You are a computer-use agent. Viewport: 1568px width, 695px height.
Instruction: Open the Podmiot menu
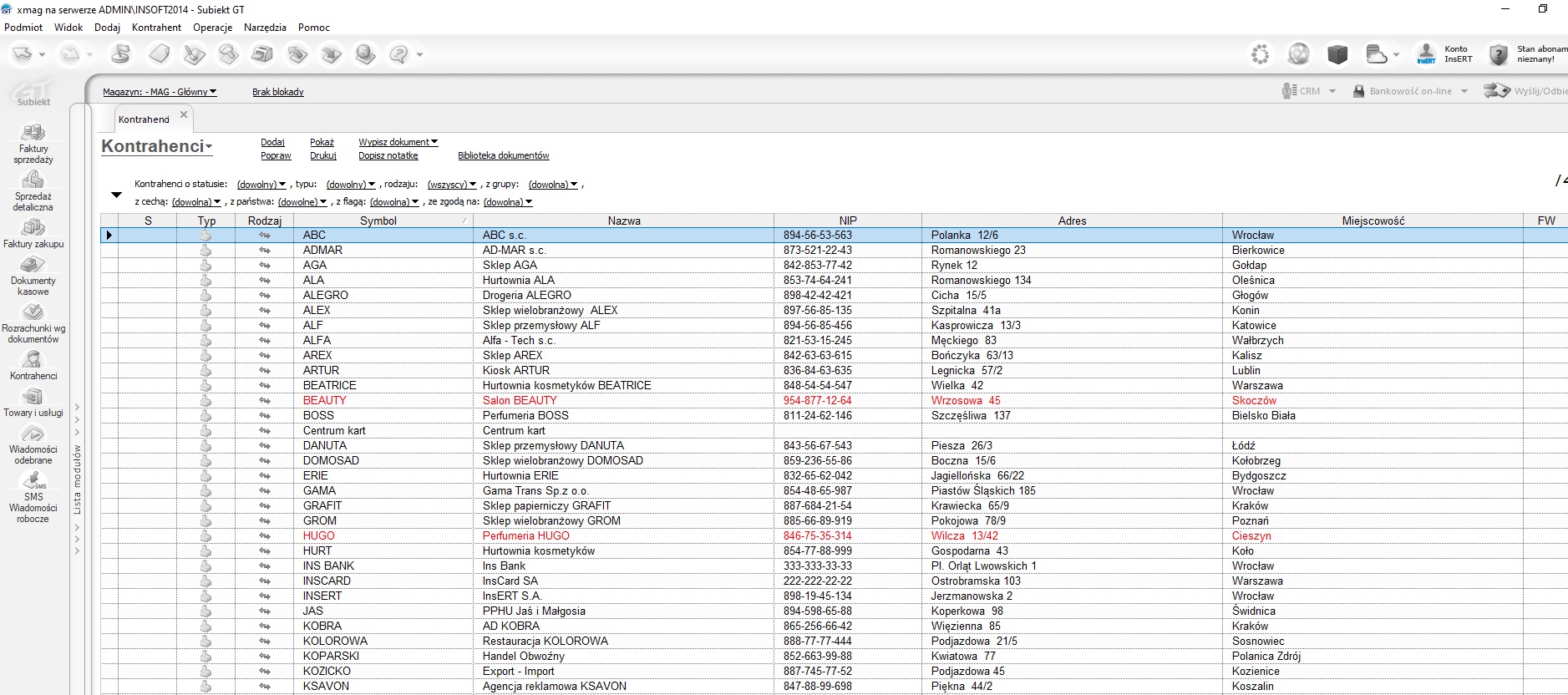point(23,28)
